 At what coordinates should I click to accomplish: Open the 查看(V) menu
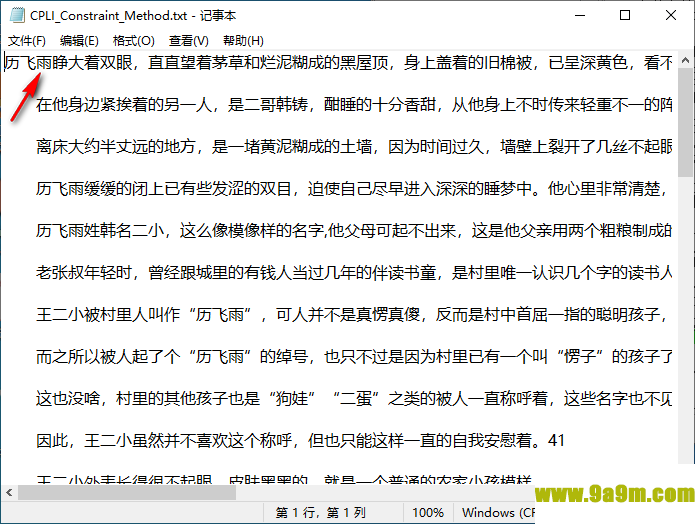pyautogui.click(x=188, y=41)
